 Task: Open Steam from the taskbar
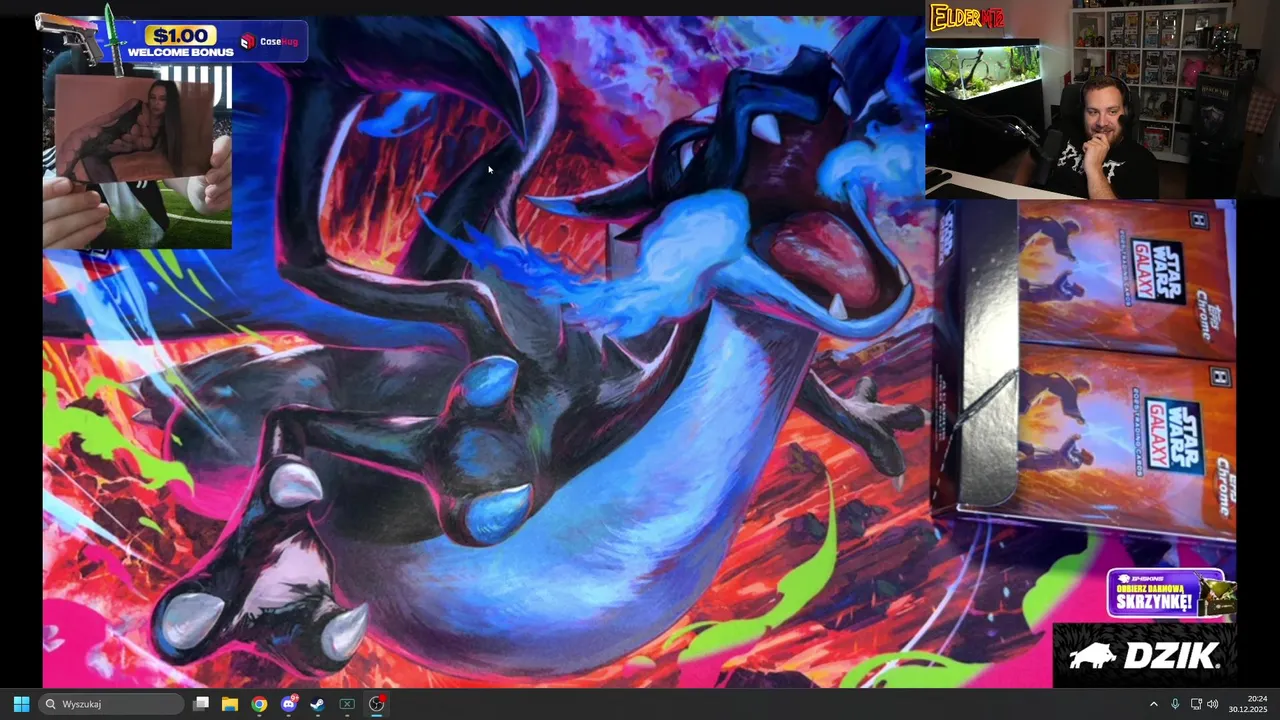[x=318, y=704]
